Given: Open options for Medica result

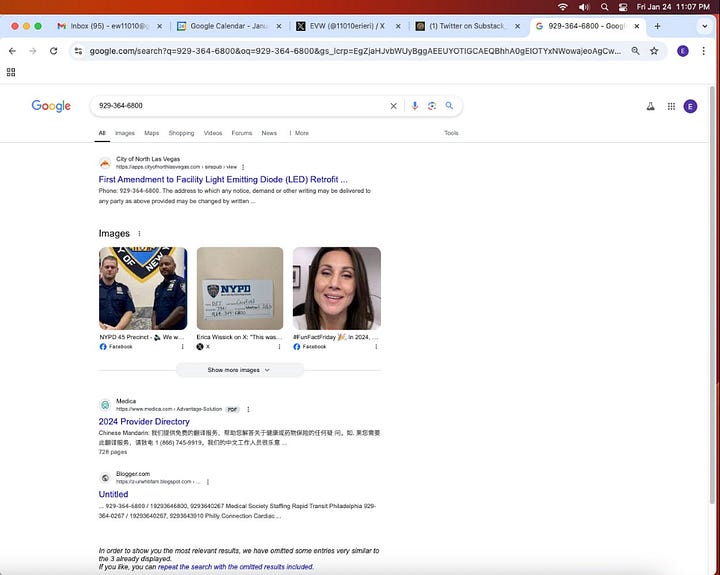Looking at the screenshot, I should tap(248, 409).
